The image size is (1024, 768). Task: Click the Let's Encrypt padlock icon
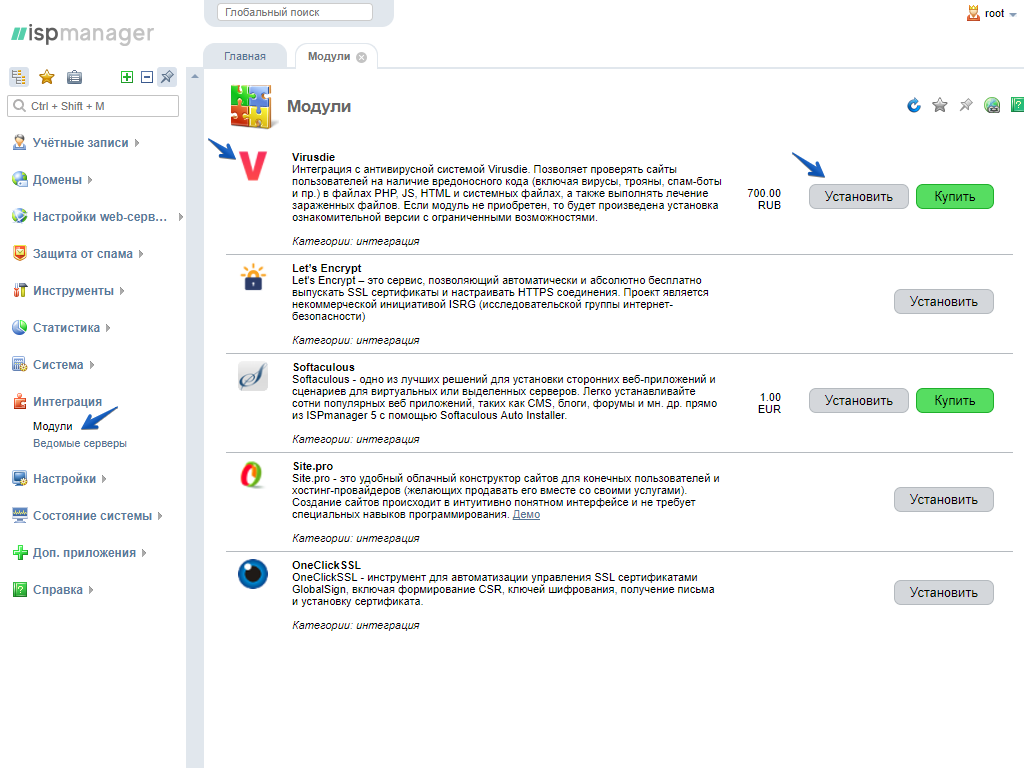pos(253,277)
